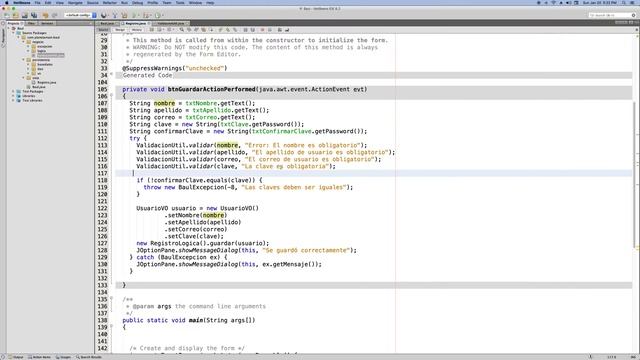Click the Build Project hammer icon

click(x=115, y=15)
